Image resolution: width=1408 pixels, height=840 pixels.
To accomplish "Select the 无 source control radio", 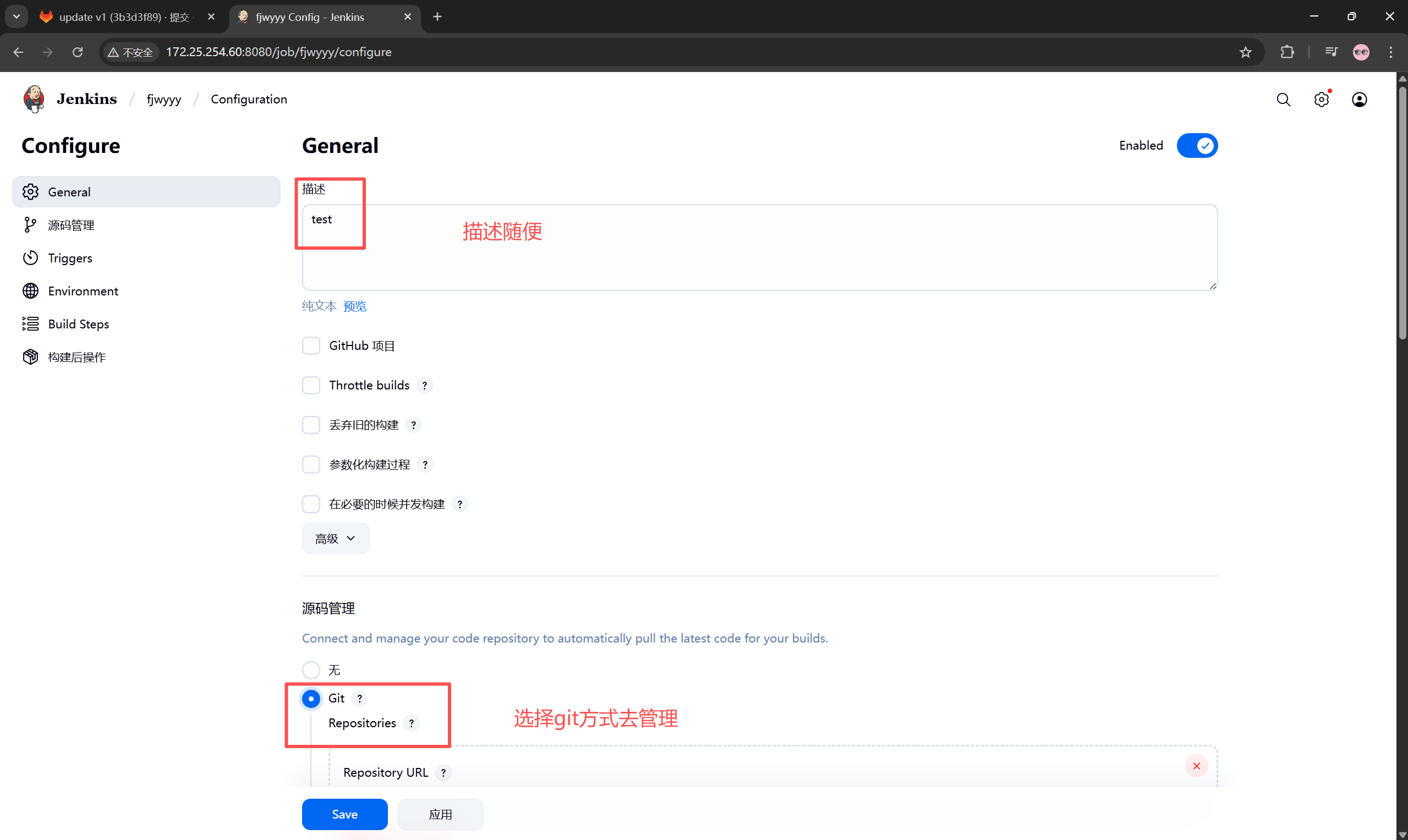I will pyautogui.click(x=311, y=670).
